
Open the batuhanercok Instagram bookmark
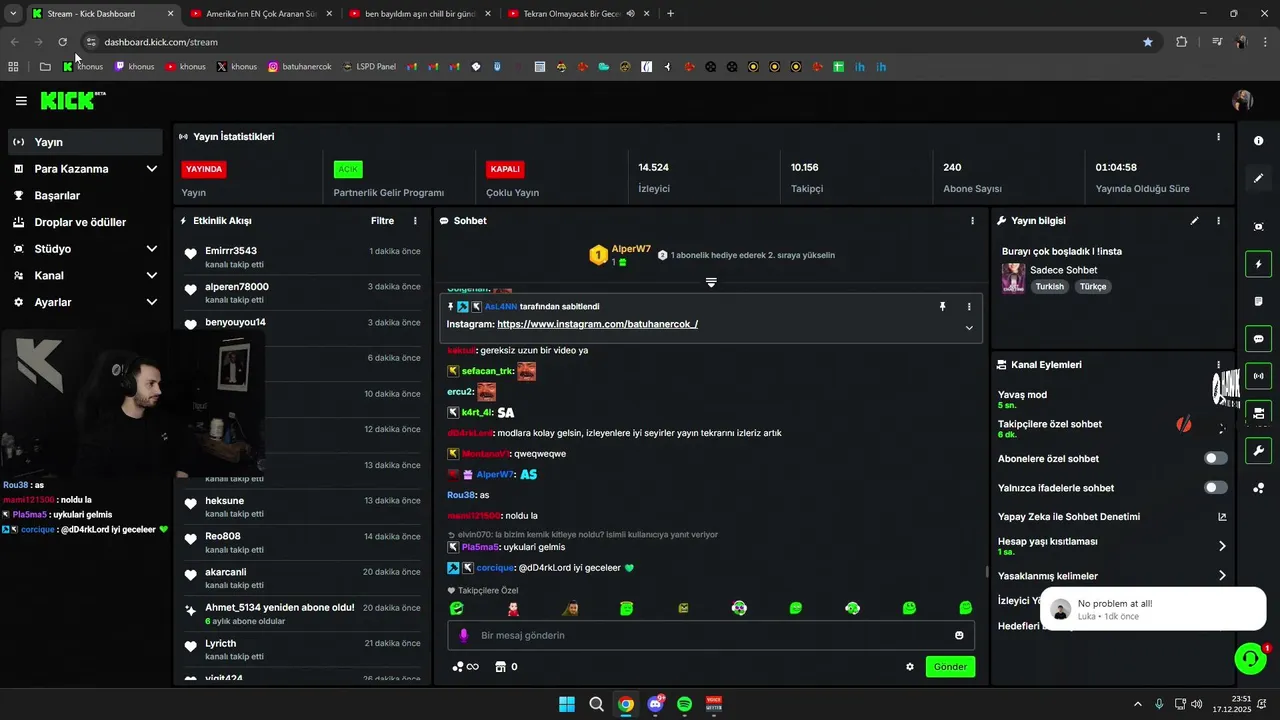point(300,67)
